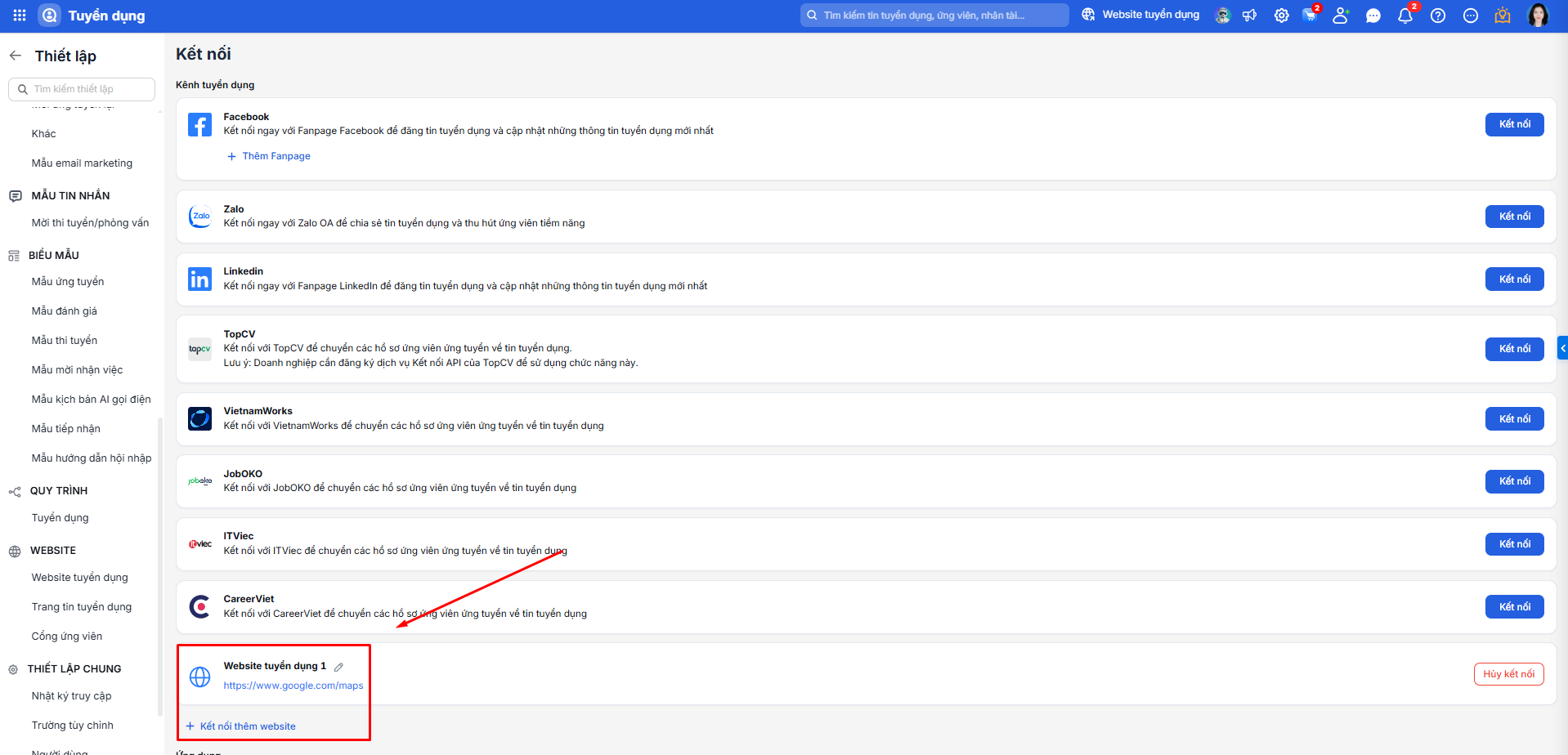
Task: Open the app grid launcher
Action: [20, 16]
